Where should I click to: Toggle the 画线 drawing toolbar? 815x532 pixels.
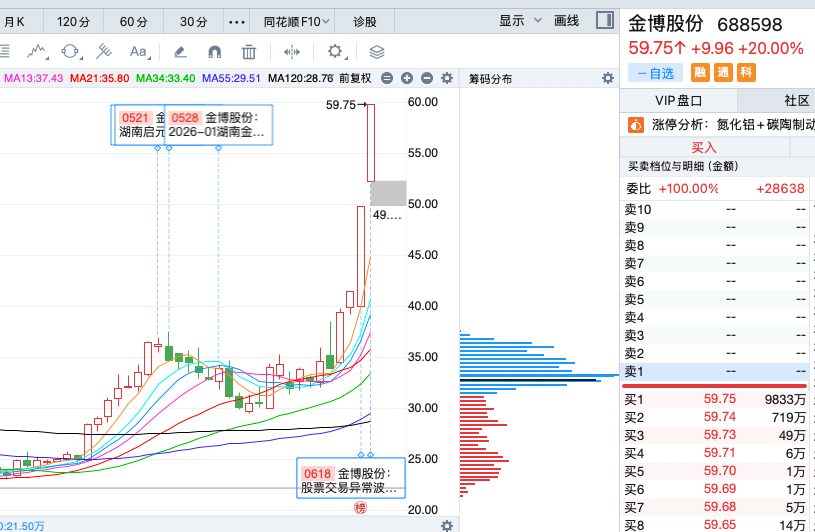567,21
